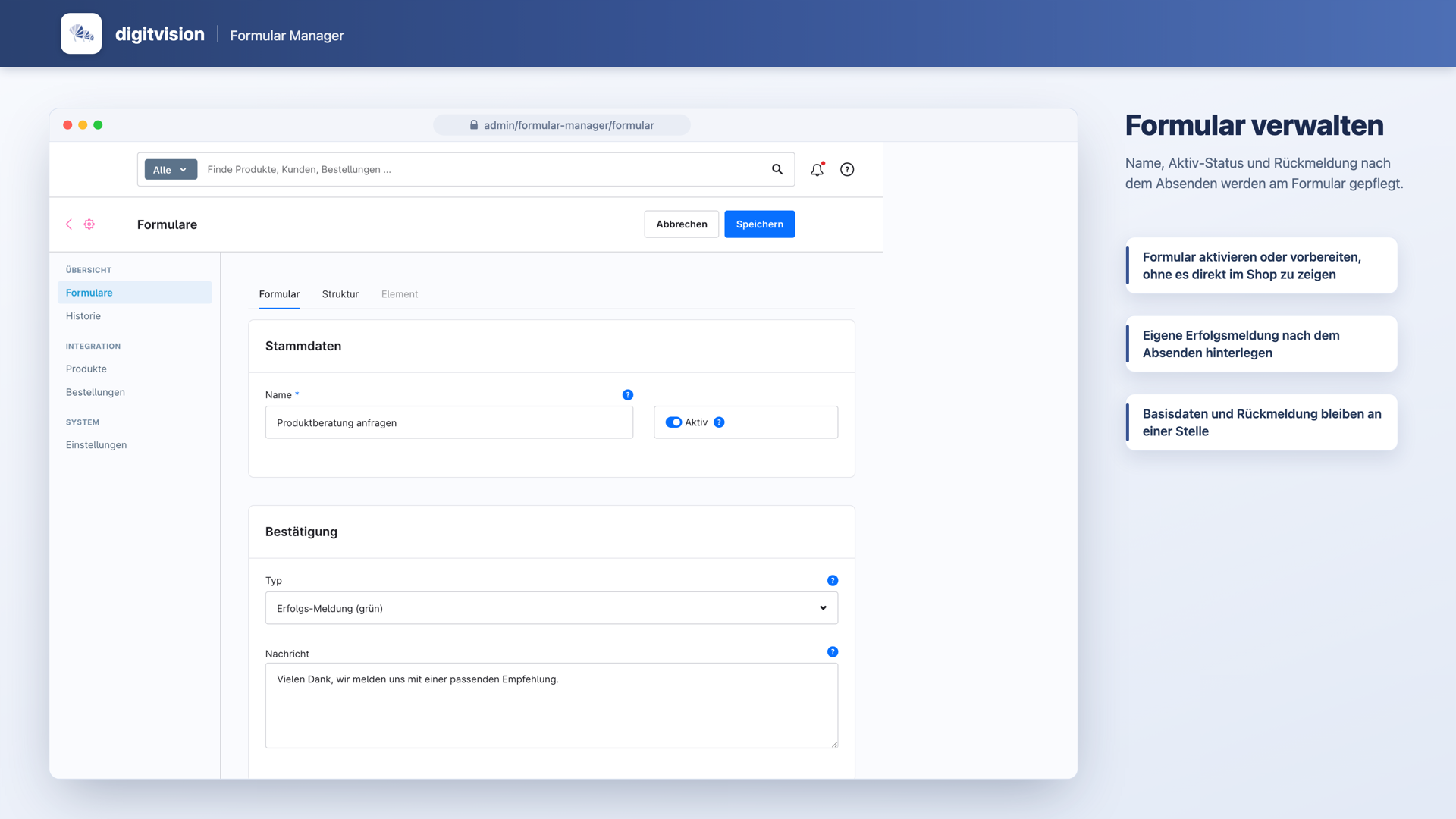Show help tooltip for the Typ field

pyautogui.click(x=833, y=580)
